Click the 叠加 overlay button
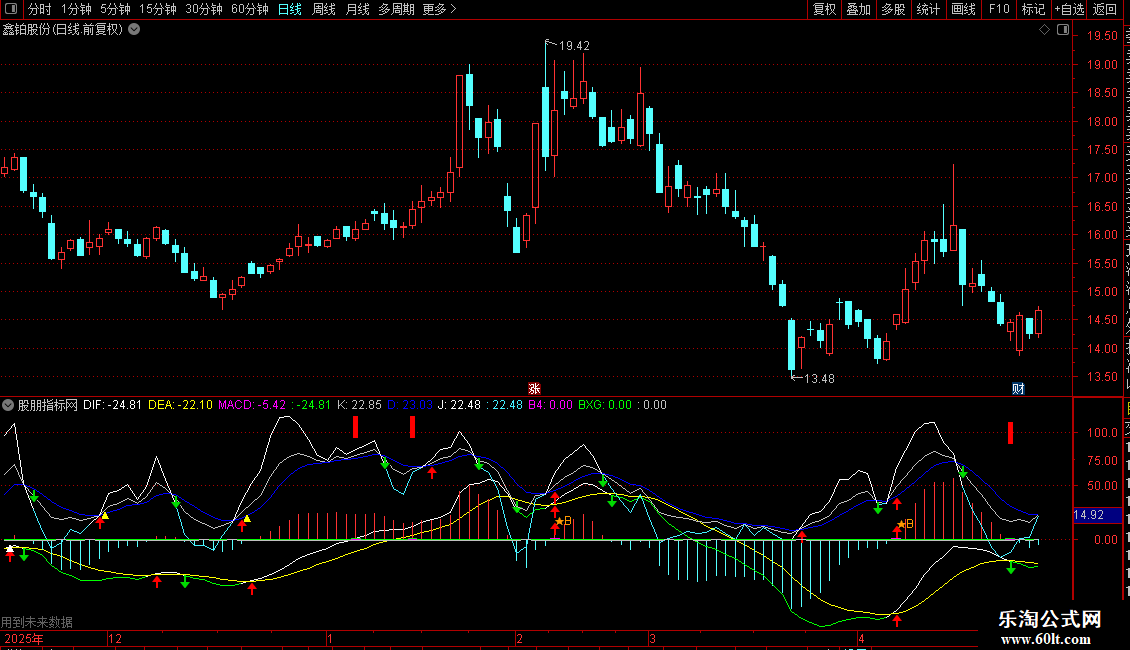Screen dimensions: 1130x650 (858, 9)
